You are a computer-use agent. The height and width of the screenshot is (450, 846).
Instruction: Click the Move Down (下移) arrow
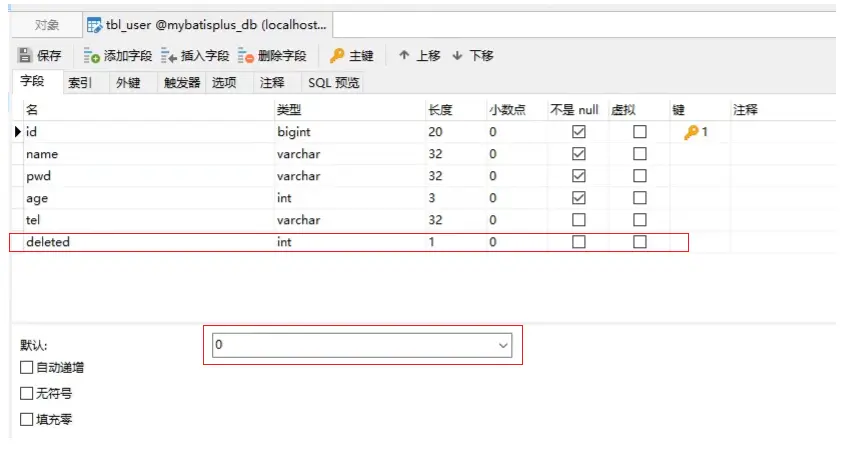tap(457, 55)
